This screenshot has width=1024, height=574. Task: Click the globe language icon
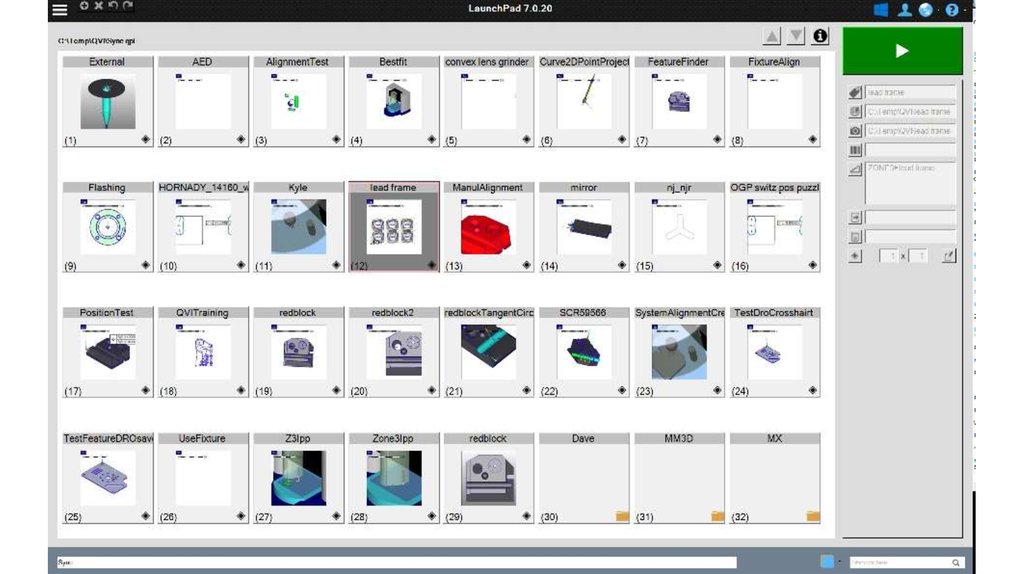tap(926, 10)
